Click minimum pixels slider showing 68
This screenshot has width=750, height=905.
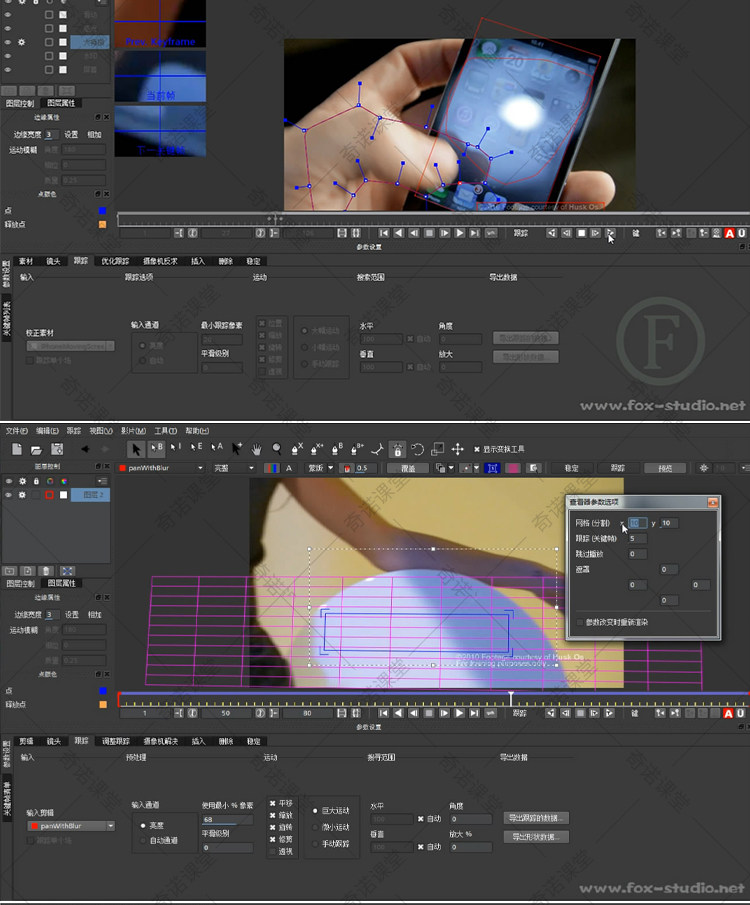[227, 820]
